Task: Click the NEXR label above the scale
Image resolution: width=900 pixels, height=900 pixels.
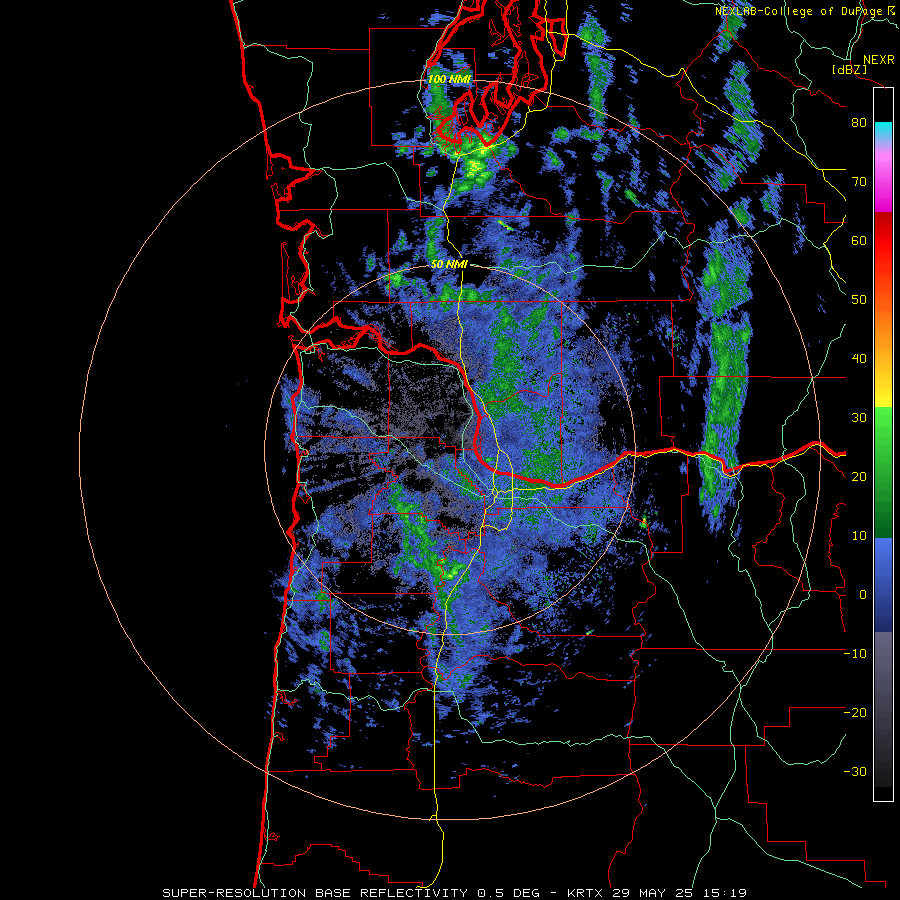Action: click(x=878, y=60)
